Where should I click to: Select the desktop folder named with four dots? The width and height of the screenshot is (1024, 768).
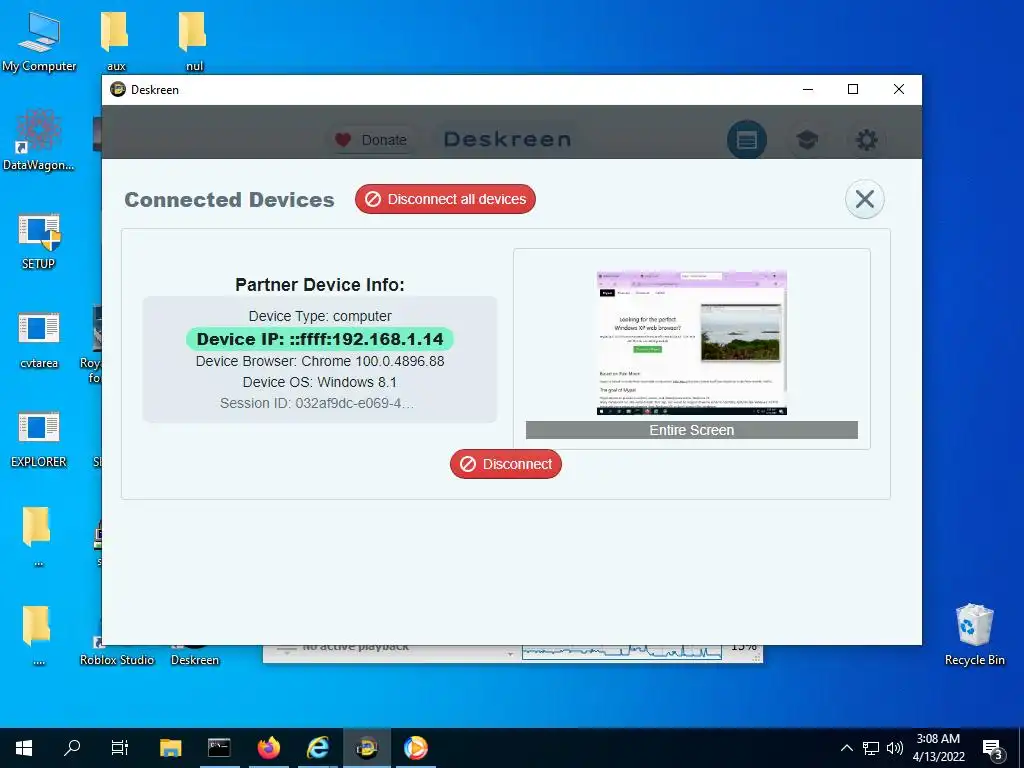(38, 635)
